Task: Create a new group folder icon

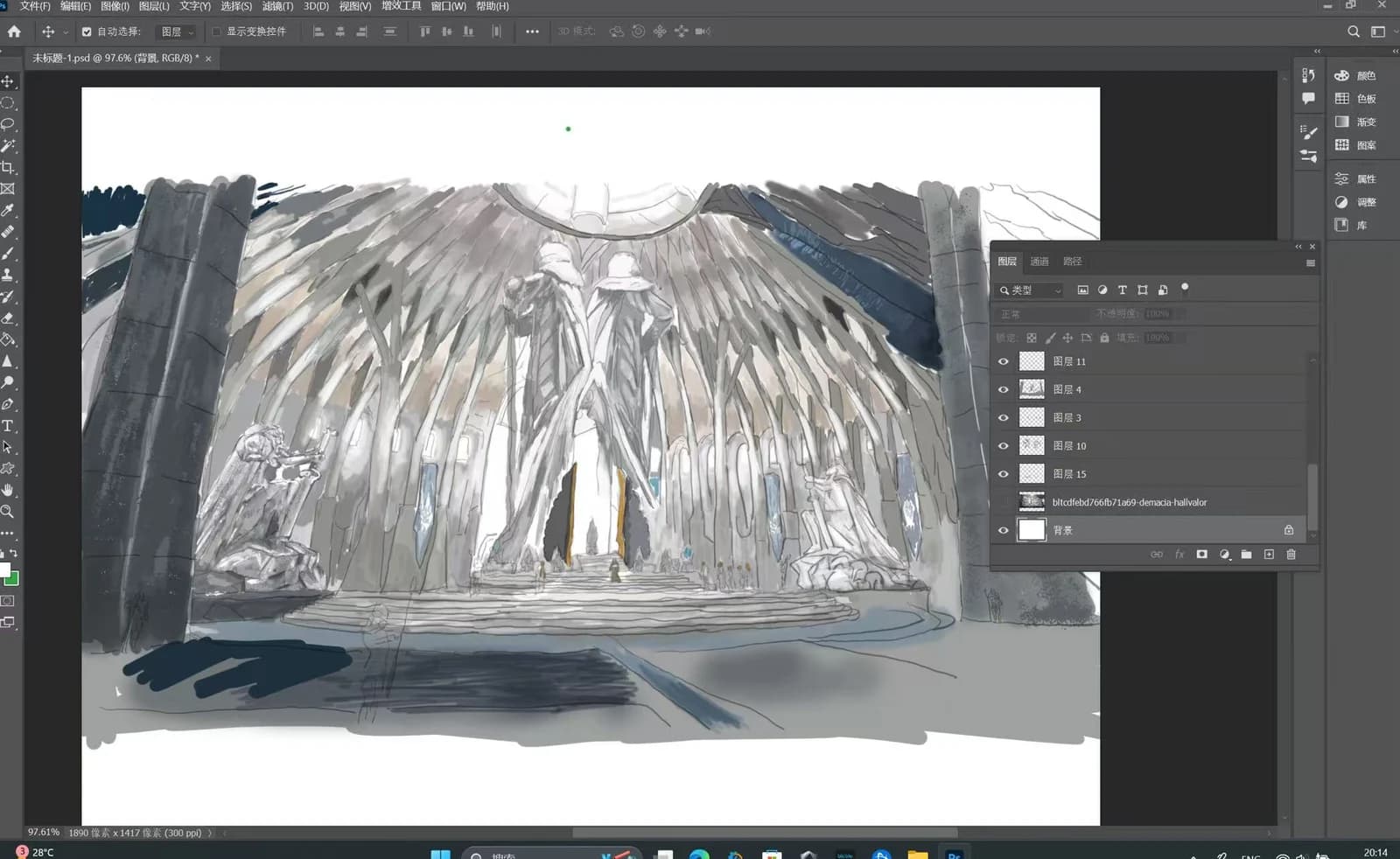Action: (x=1246, y=555)
